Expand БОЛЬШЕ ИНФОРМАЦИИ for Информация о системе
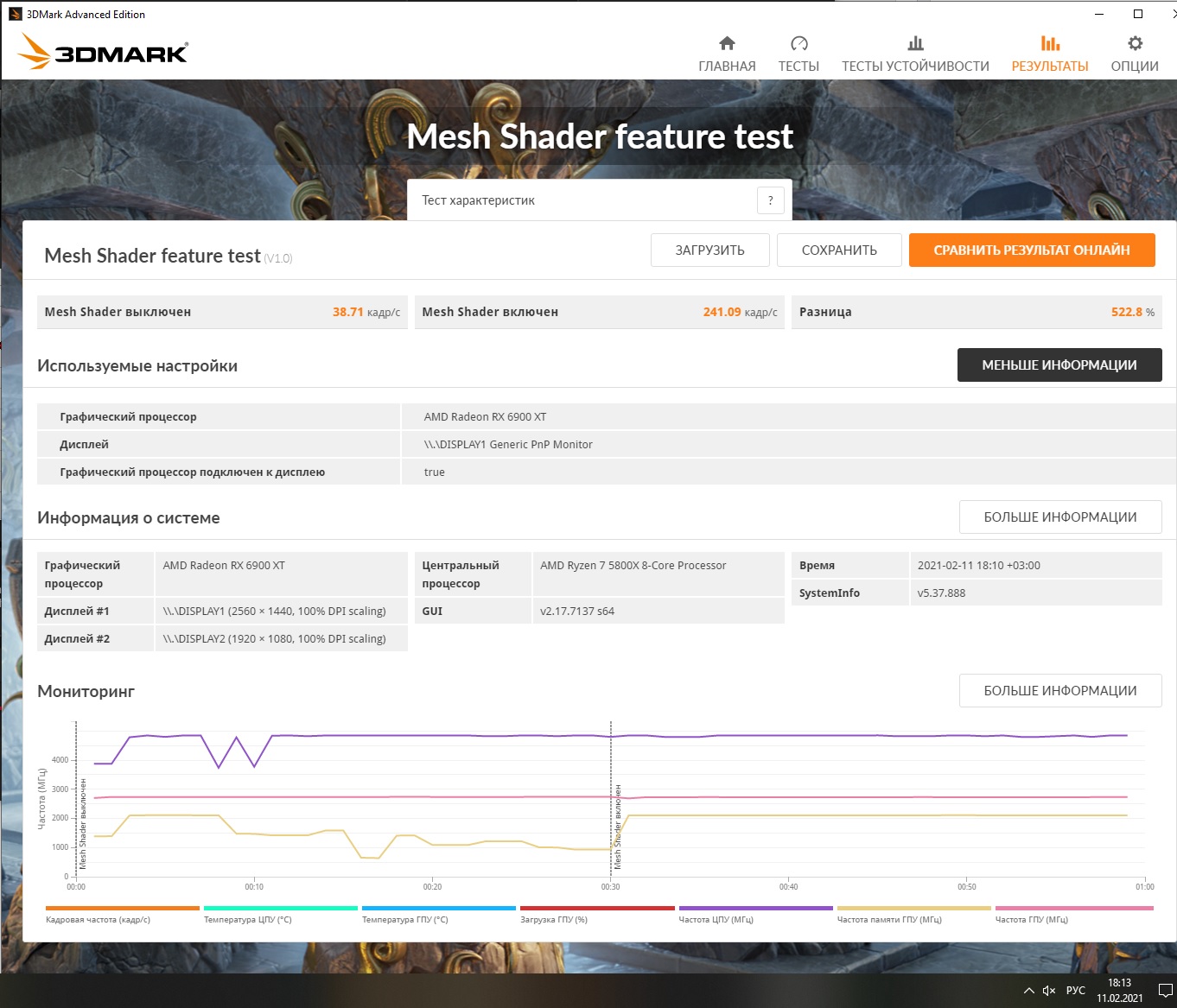Image resolution: width=1177 pixels, height=1008 pixels. point(1060,517)
